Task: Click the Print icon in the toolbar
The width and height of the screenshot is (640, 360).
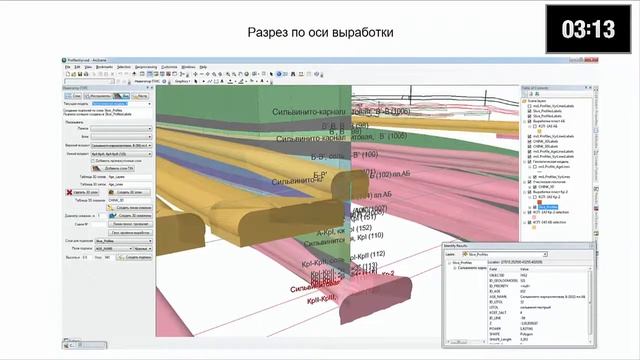Action: (x=86, y=74)
